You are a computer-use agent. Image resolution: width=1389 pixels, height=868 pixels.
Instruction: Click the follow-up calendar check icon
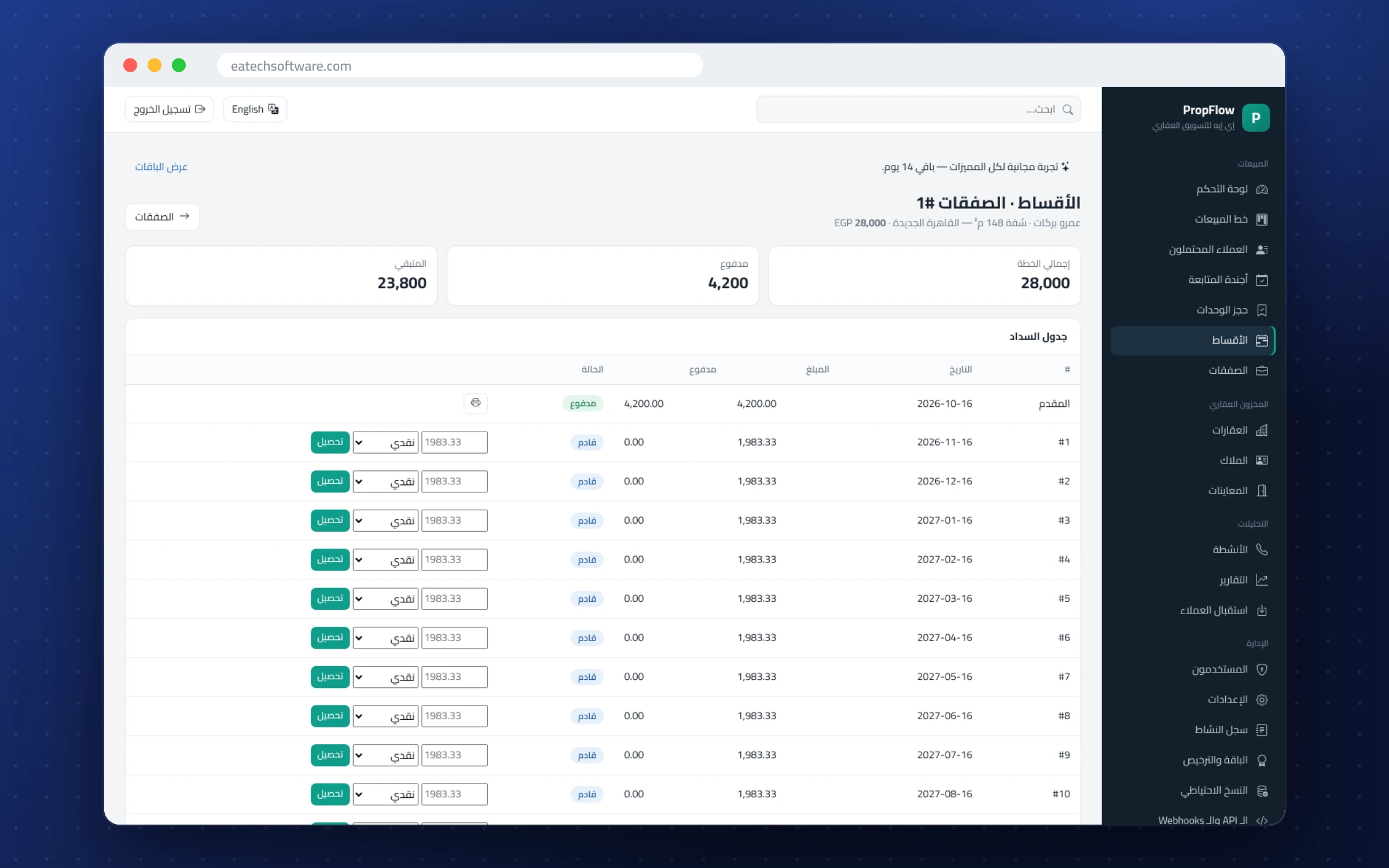(1262, 280)
